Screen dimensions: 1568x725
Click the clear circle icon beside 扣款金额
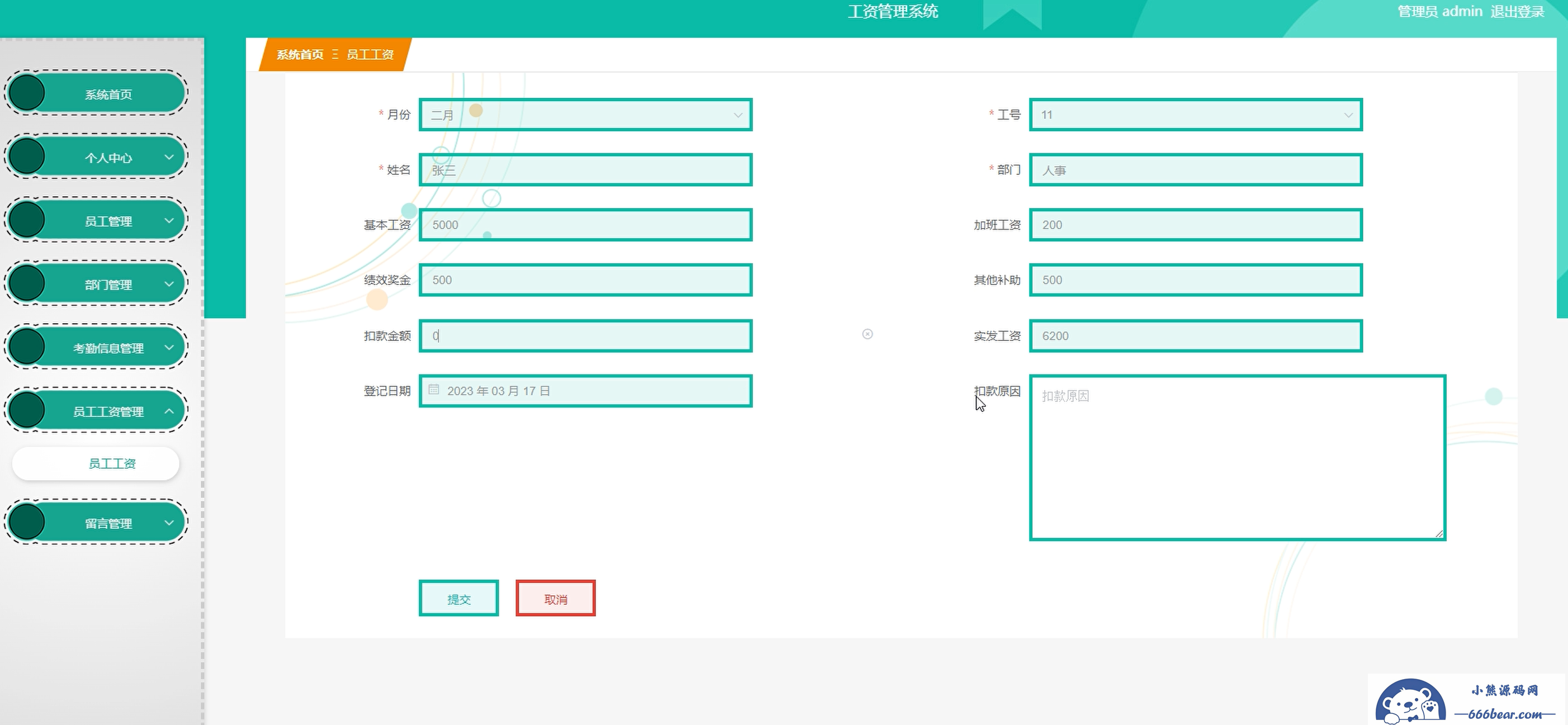pyautogui.click(x=868, y=334)
